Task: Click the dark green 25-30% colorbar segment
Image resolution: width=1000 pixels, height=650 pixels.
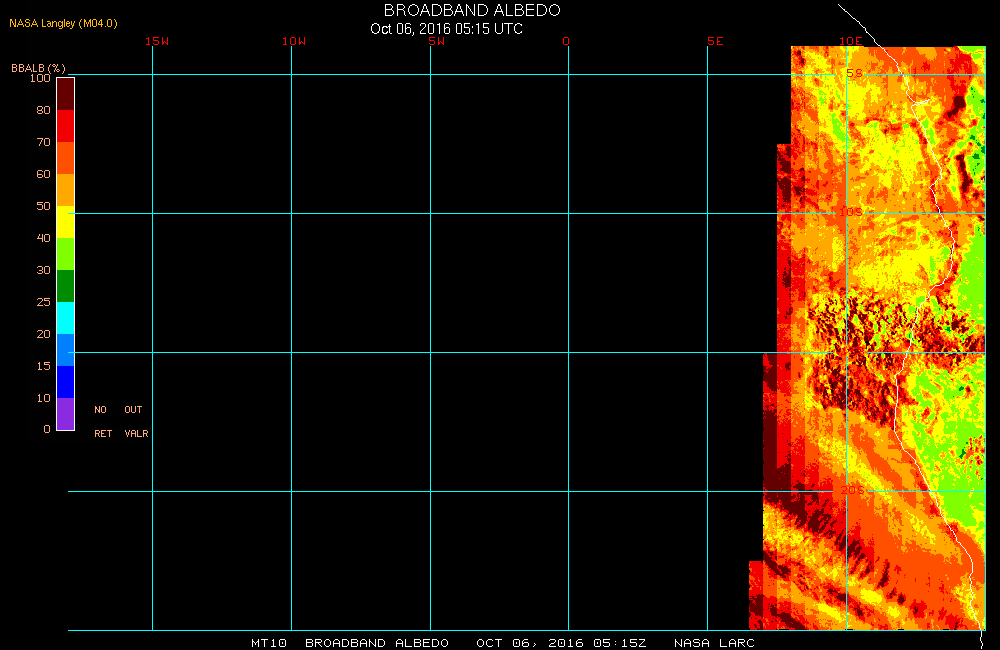Action: click(65, 286)
